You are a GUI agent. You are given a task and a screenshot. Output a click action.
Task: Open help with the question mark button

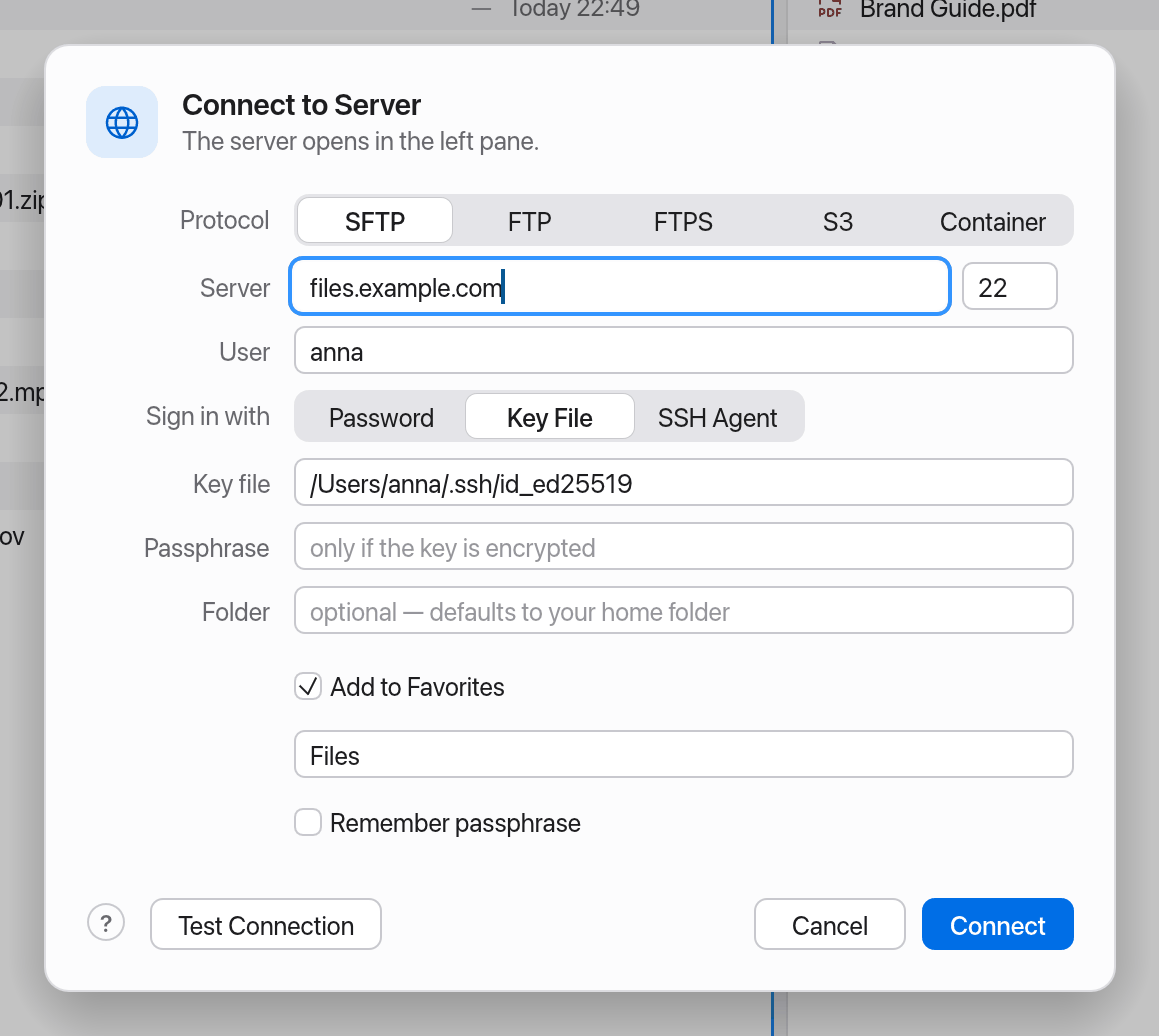[106, 923]
